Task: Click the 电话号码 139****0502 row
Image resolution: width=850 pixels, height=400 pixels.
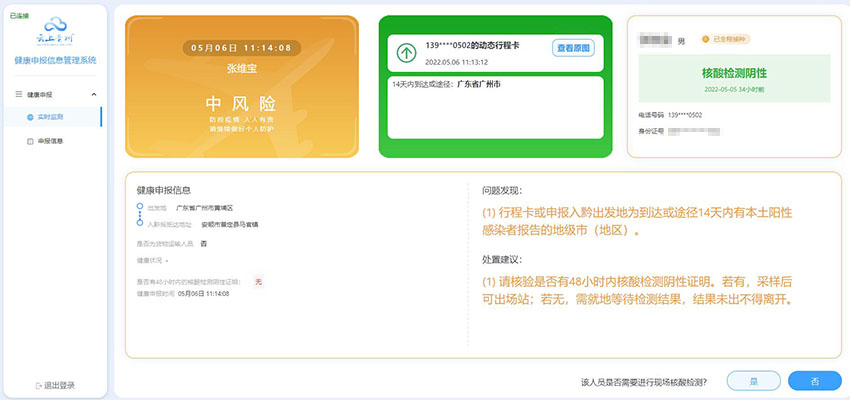Action: [x=671, y=115]
